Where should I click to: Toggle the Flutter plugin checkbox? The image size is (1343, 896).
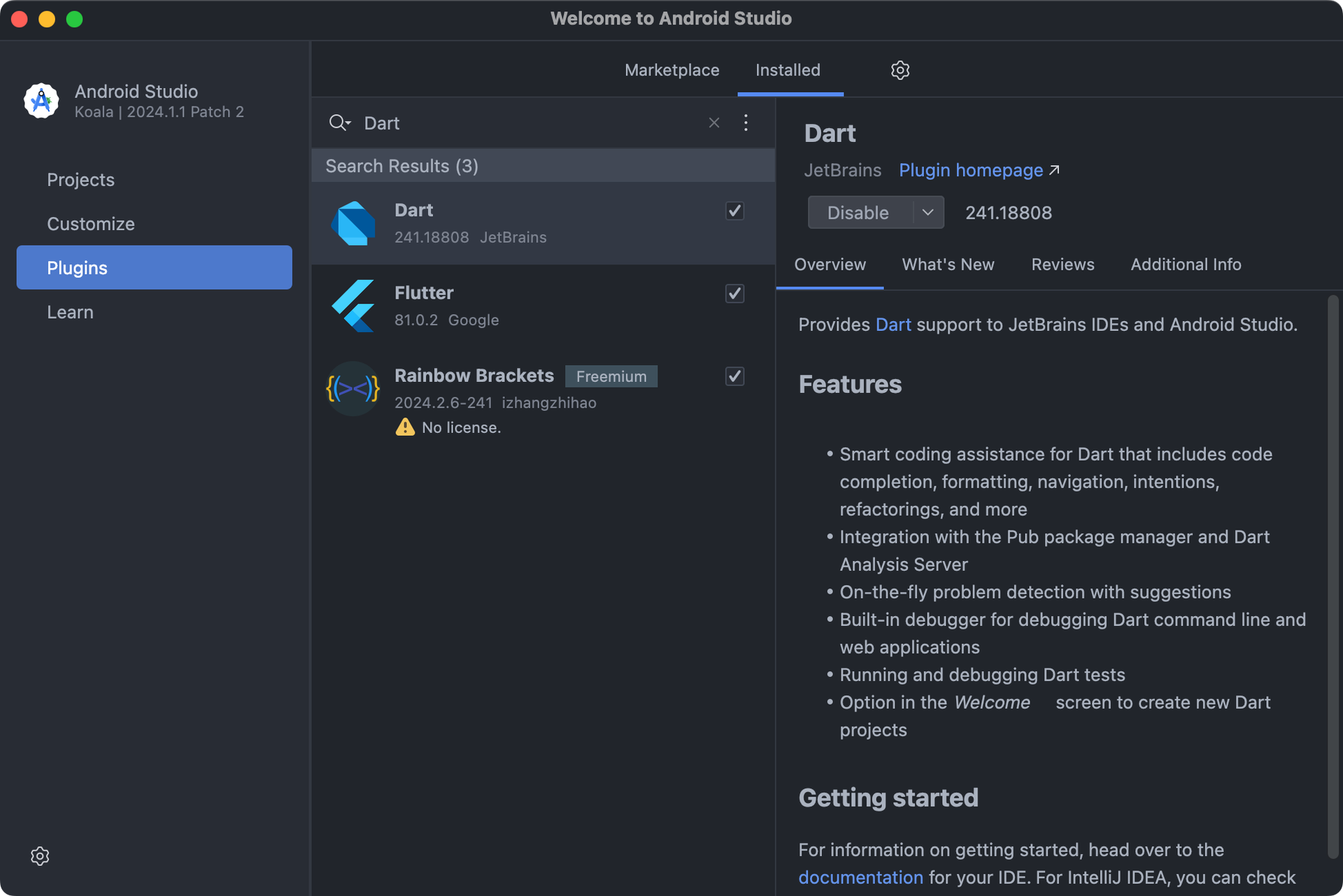point(734,294)
